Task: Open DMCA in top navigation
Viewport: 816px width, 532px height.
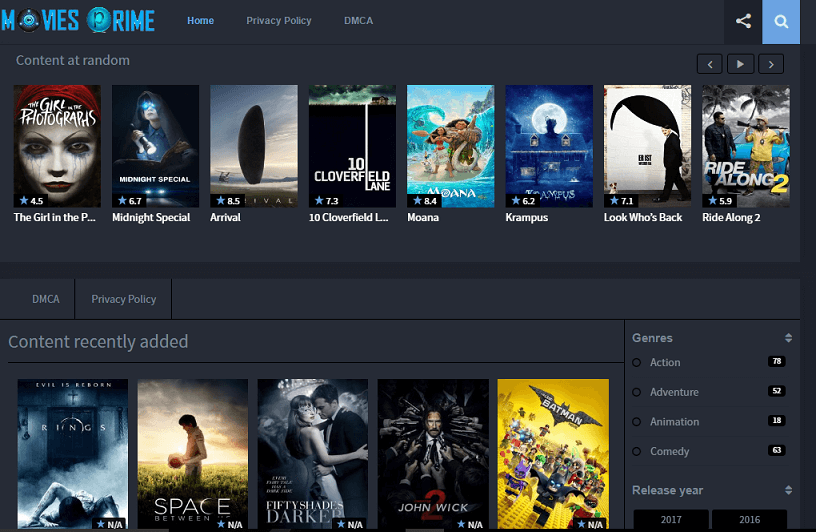Action: 358,21
